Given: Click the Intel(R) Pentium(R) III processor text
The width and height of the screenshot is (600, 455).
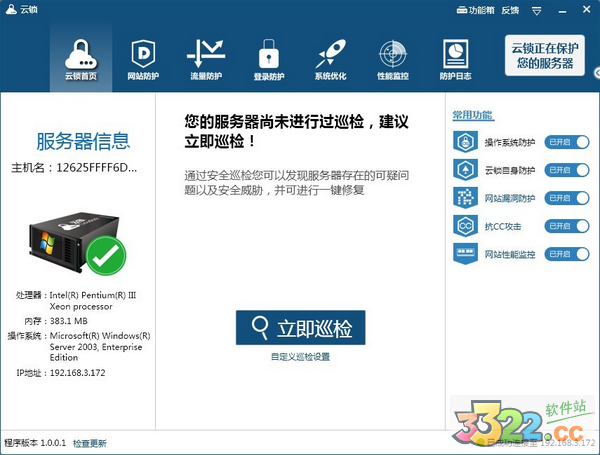Looking at the screenshot, I should click(x=93, y=301).
